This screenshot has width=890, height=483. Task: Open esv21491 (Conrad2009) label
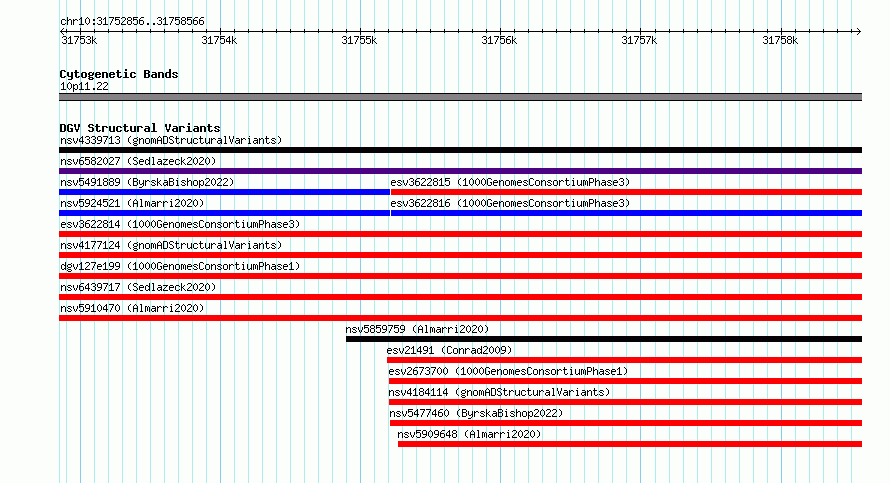click(449, 350)
